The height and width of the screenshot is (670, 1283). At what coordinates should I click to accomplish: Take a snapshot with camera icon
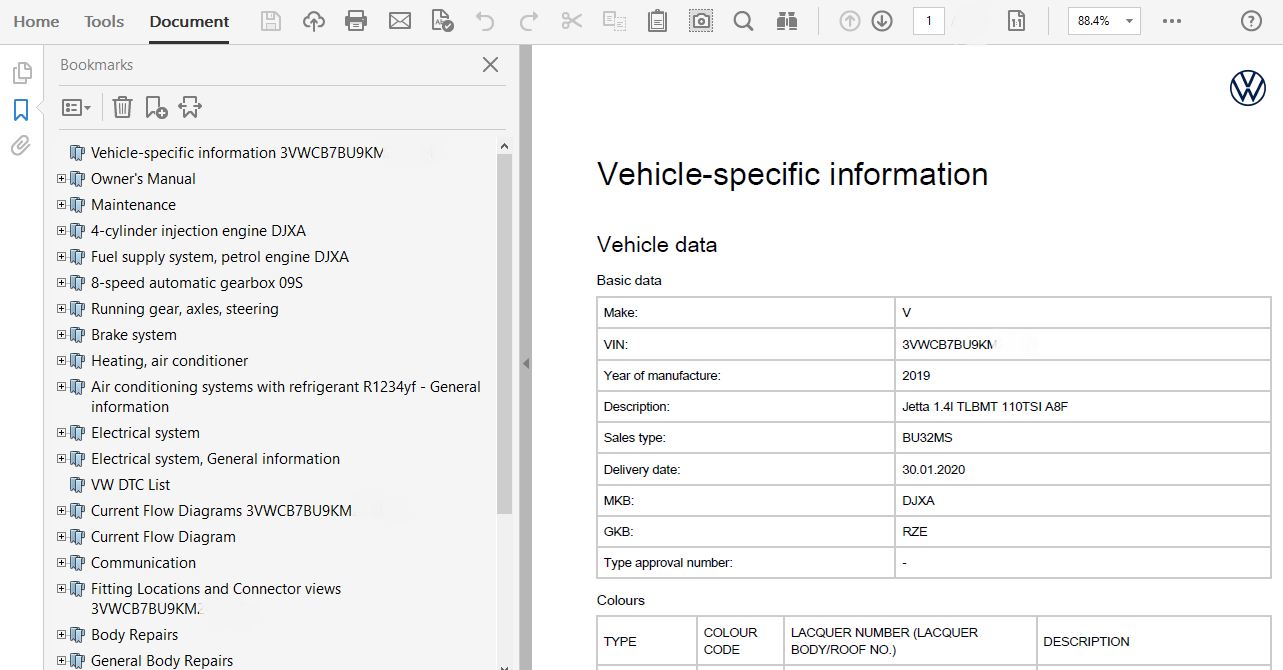701,21
